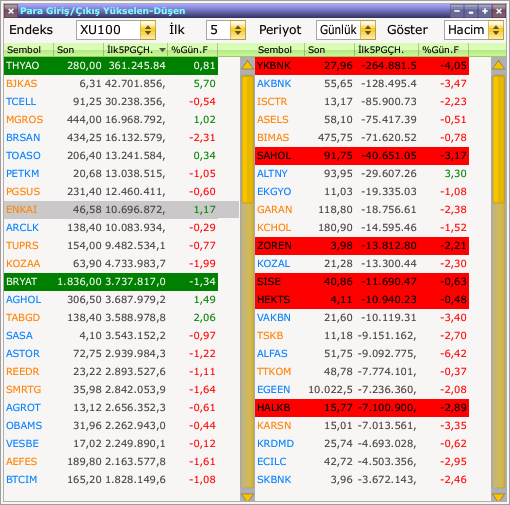Select the ARCLK symbol

point(22,228)
